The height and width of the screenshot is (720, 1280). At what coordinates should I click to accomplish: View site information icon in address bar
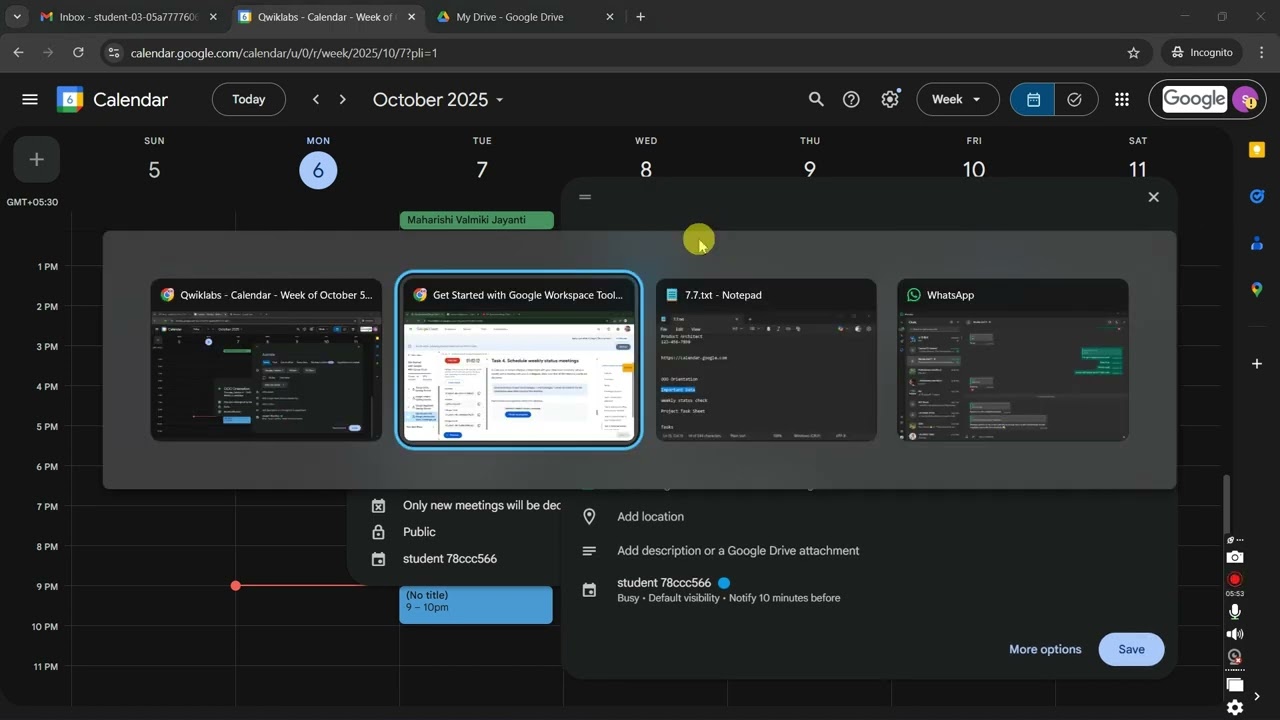tap(114, 52)
